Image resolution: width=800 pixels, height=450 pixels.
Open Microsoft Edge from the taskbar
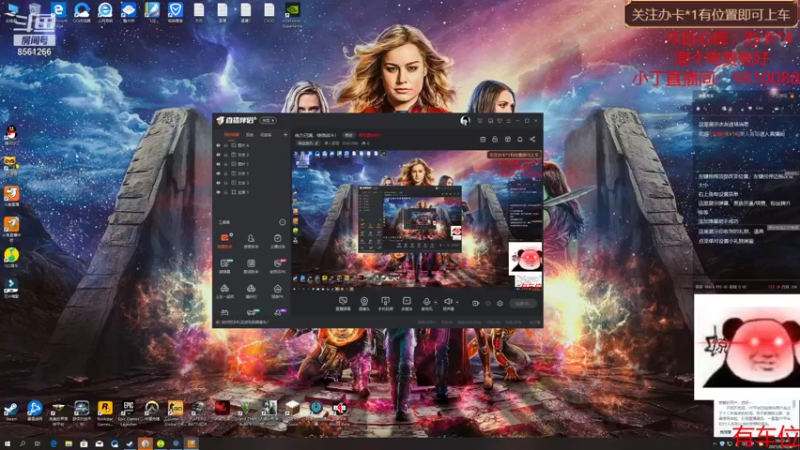(53, 444)
